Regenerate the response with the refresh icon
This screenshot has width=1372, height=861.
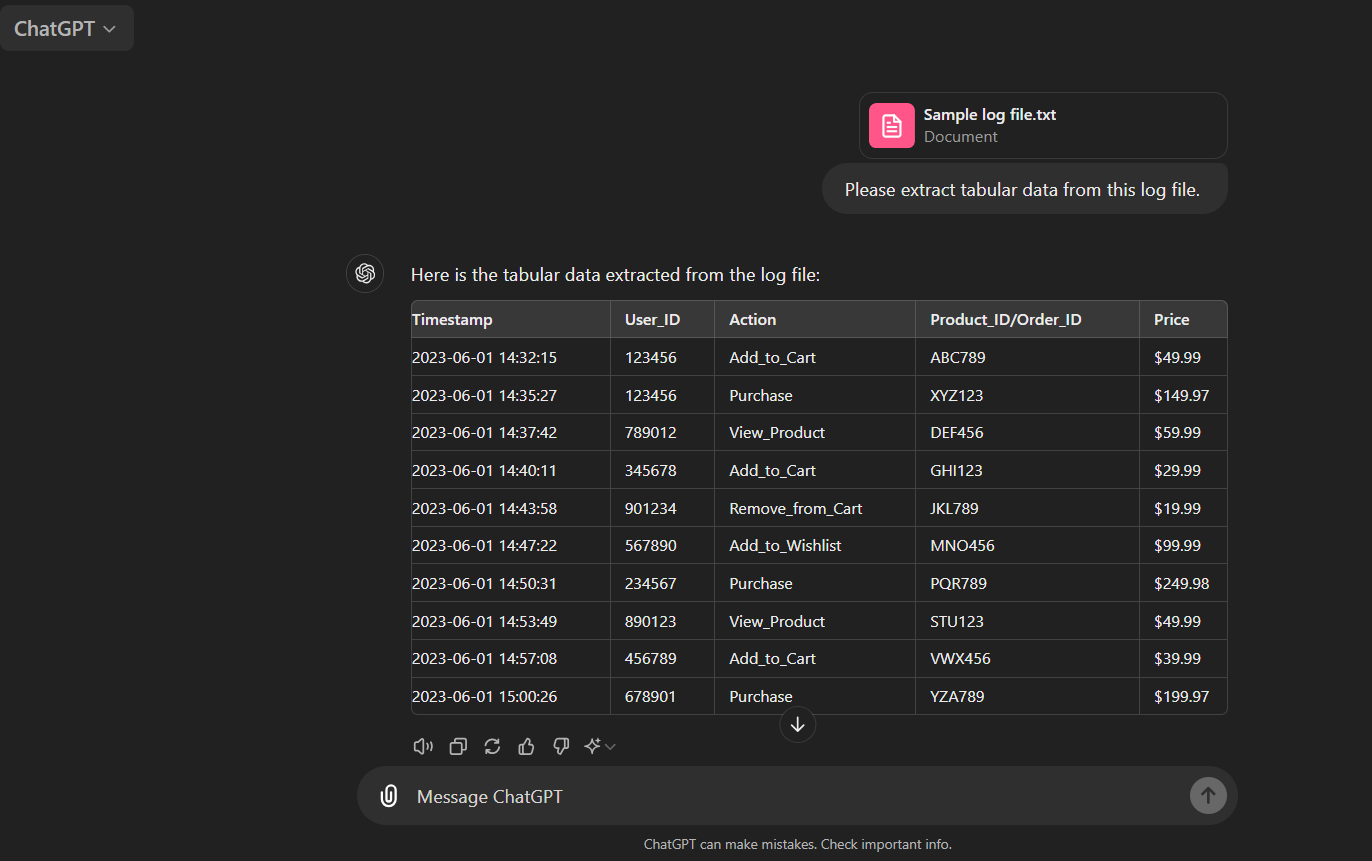pos(491,746)
